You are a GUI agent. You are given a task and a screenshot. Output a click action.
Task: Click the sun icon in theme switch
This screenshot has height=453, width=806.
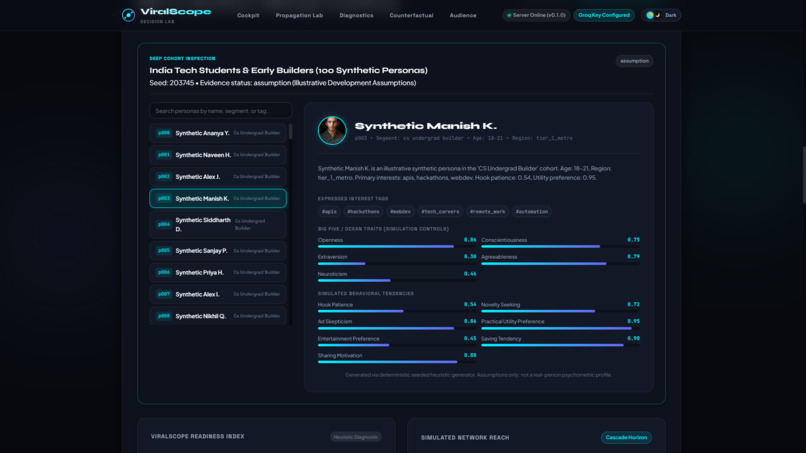(650, 15)
